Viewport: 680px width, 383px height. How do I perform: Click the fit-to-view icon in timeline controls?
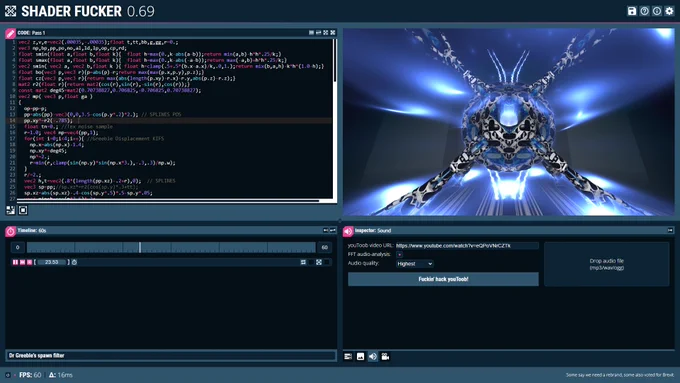coord(319,262)
